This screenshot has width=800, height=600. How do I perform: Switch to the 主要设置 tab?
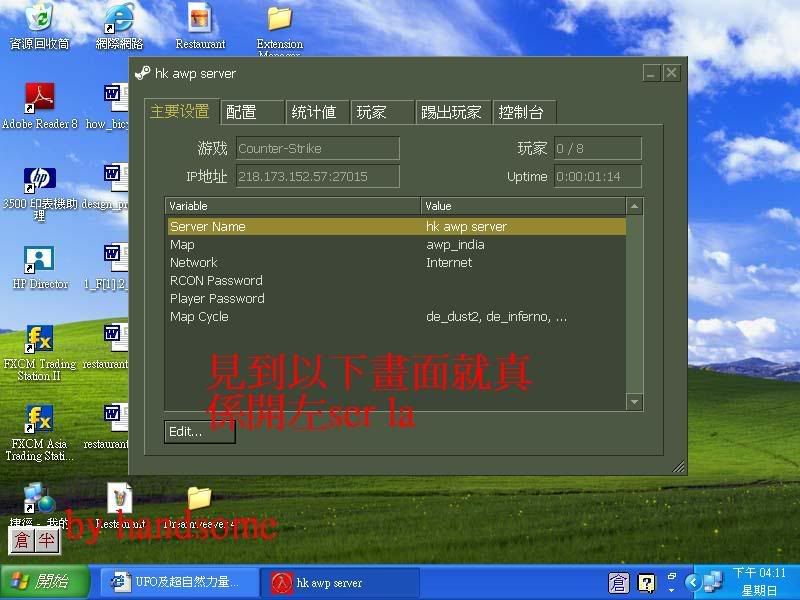click(182, 111)
